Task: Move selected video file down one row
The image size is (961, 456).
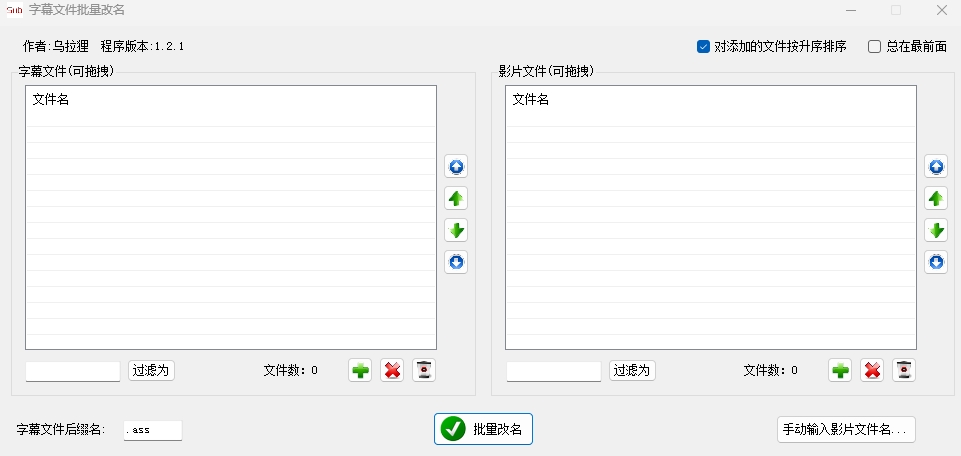Action: coord(936,230)
